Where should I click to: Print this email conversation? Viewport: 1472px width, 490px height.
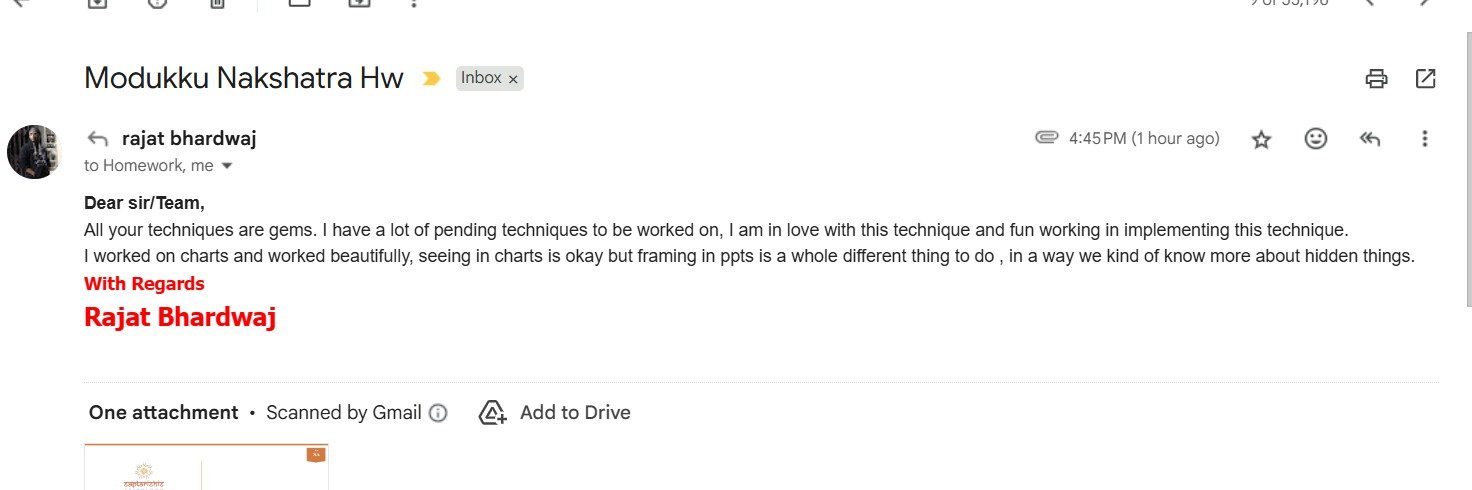pyautogui.click(x=1377, y=78)
